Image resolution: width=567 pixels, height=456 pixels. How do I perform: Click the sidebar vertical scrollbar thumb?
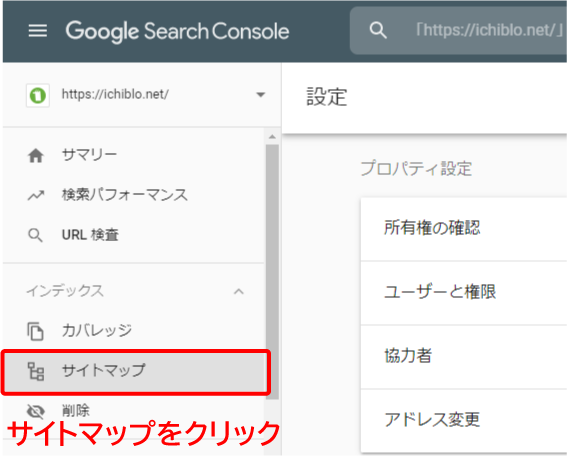pyautogui.click(x=272, y=271)
